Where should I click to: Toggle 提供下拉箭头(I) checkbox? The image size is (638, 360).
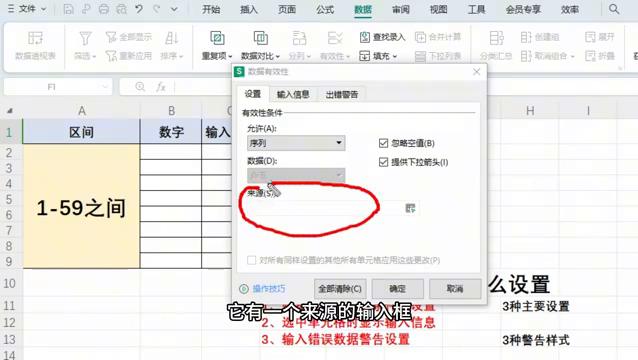[x=383, y=162]
